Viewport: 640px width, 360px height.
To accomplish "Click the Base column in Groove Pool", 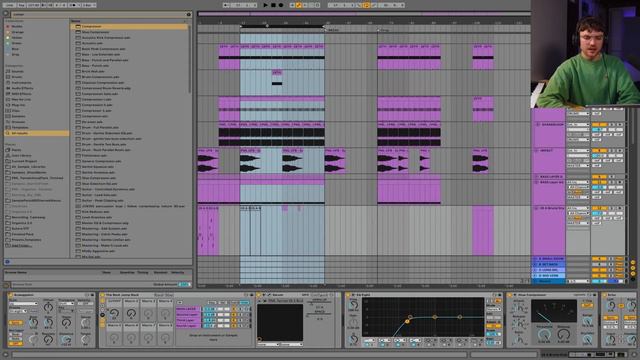I will pyautogui.click(x=106, y=273).
